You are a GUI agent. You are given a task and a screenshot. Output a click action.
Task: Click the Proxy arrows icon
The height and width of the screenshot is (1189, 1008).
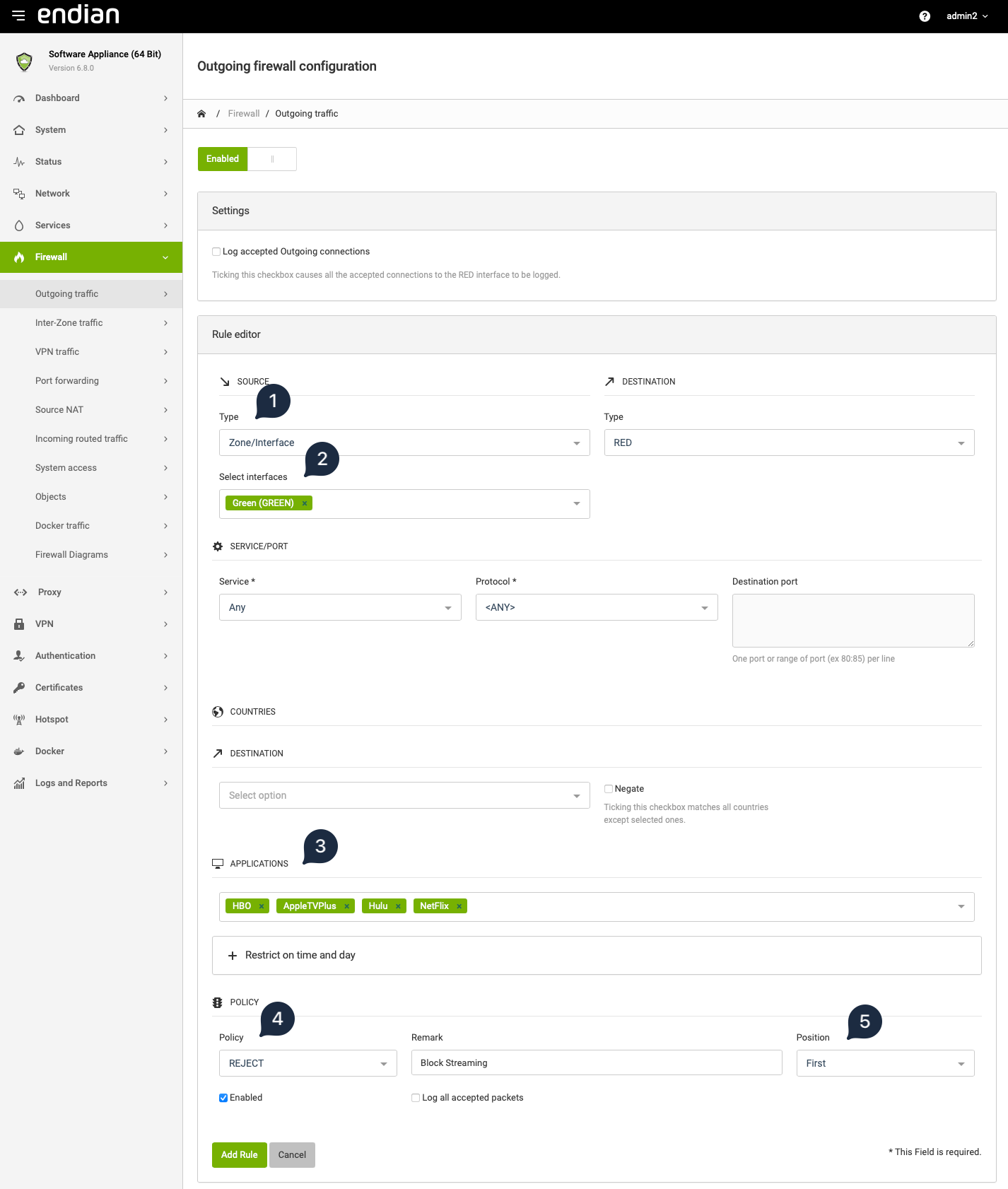[x=20, y=592]
